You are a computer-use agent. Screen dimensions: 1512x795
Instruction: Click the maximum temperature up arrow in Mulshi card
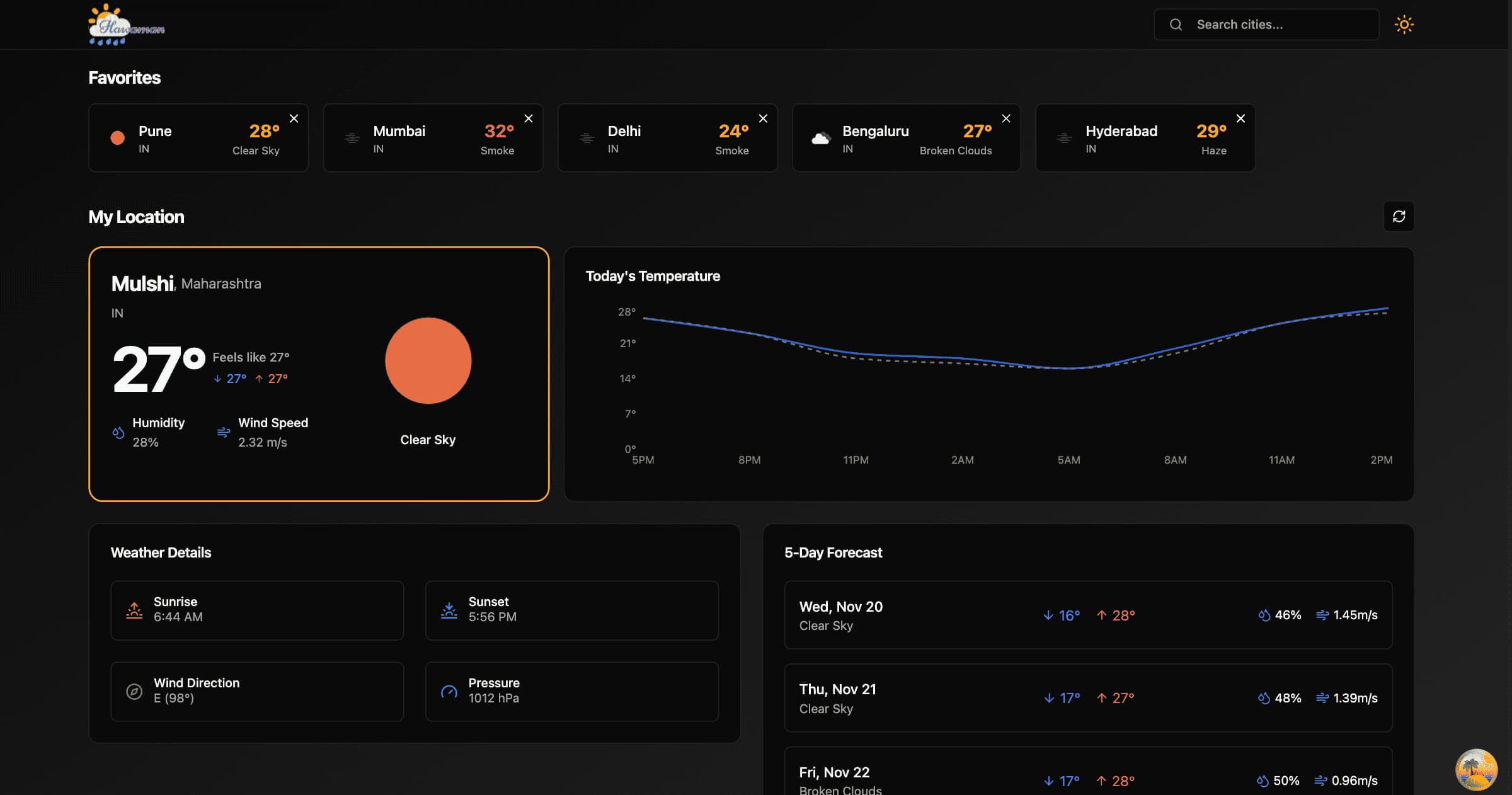[259, 379]
